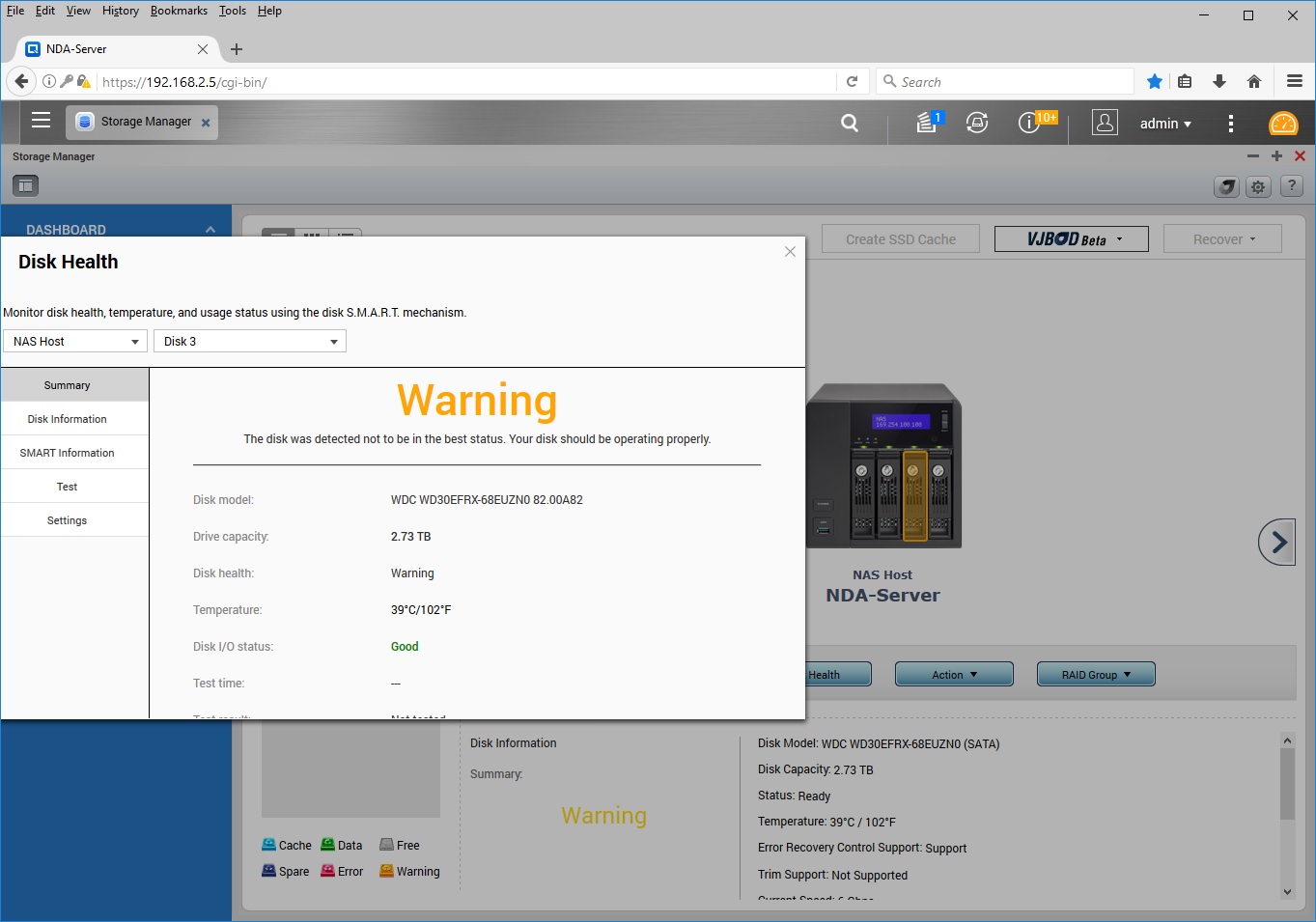This screenshot has width=1316, height=922.
Task: Open the VJBOD Beta dropdown
Action: click(x=1072, y=239)
